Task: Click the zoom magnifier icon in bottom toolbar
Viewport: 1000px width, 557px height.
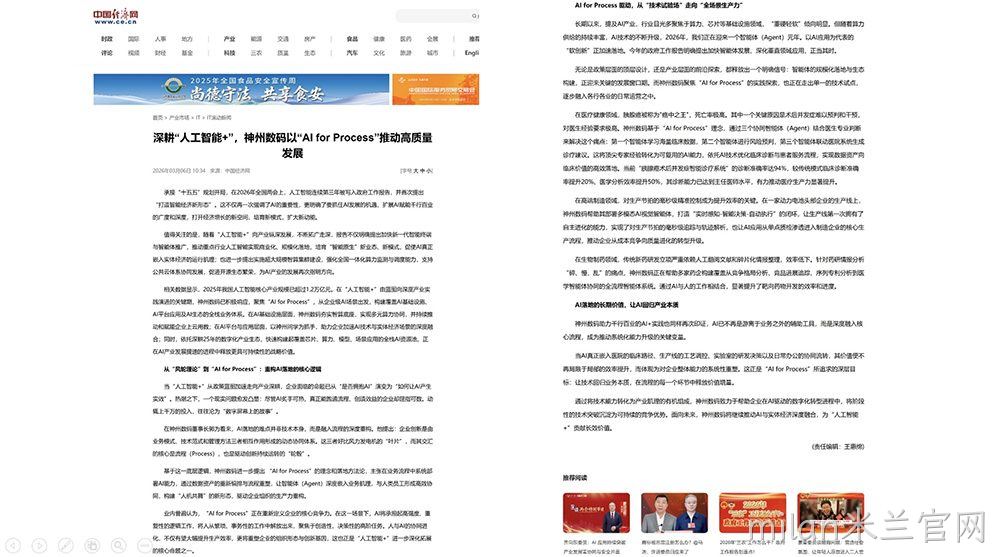Action: (119, 546)
